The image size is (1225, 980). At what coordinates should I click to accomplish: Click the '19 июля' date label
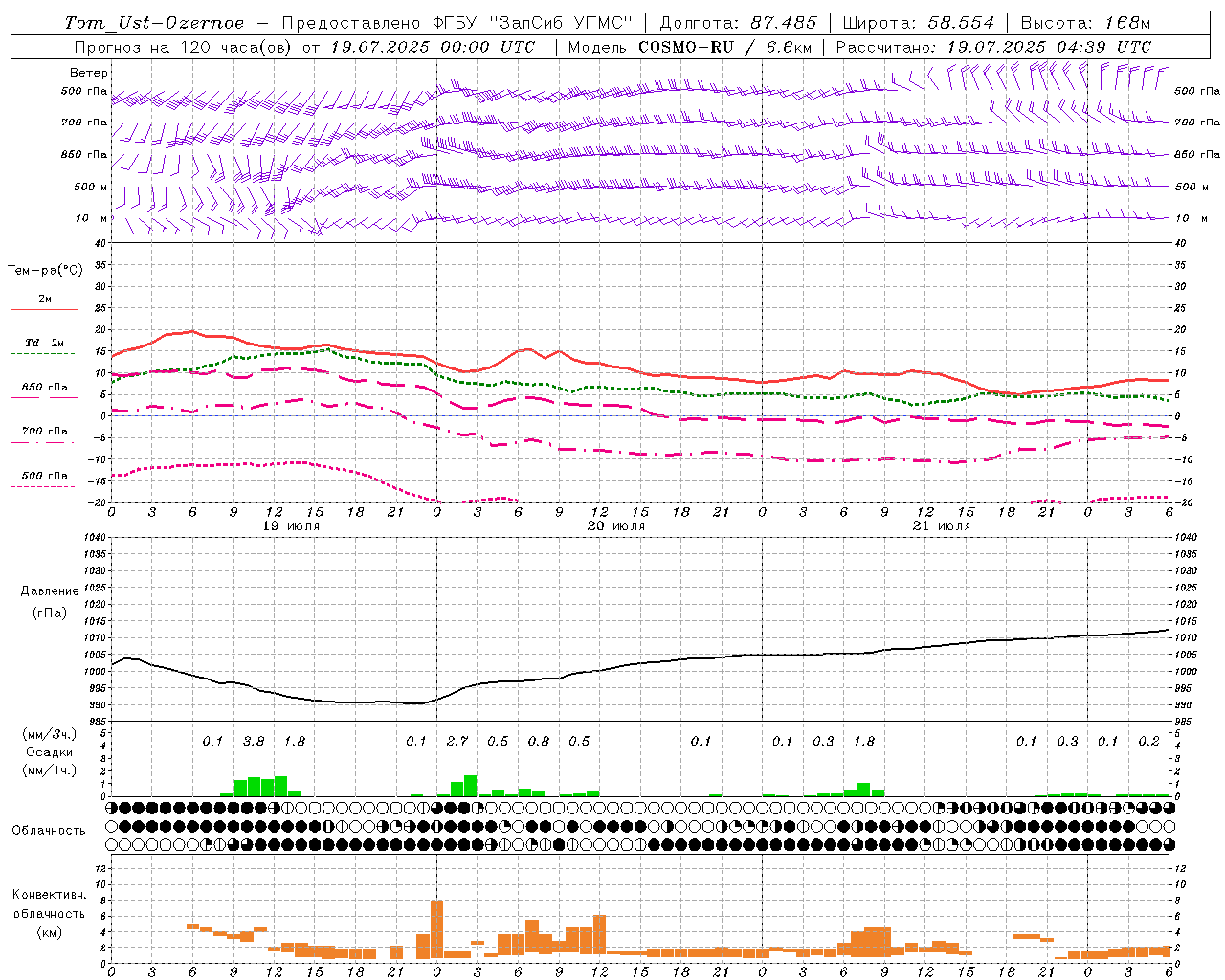[291, 526]
